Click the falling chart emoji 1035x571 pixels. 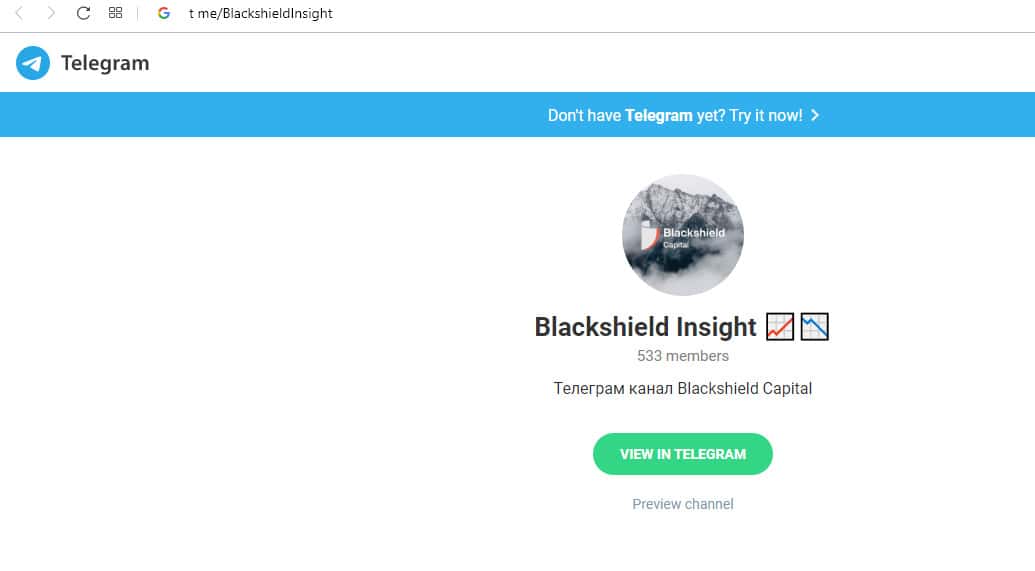pos(815,327)
